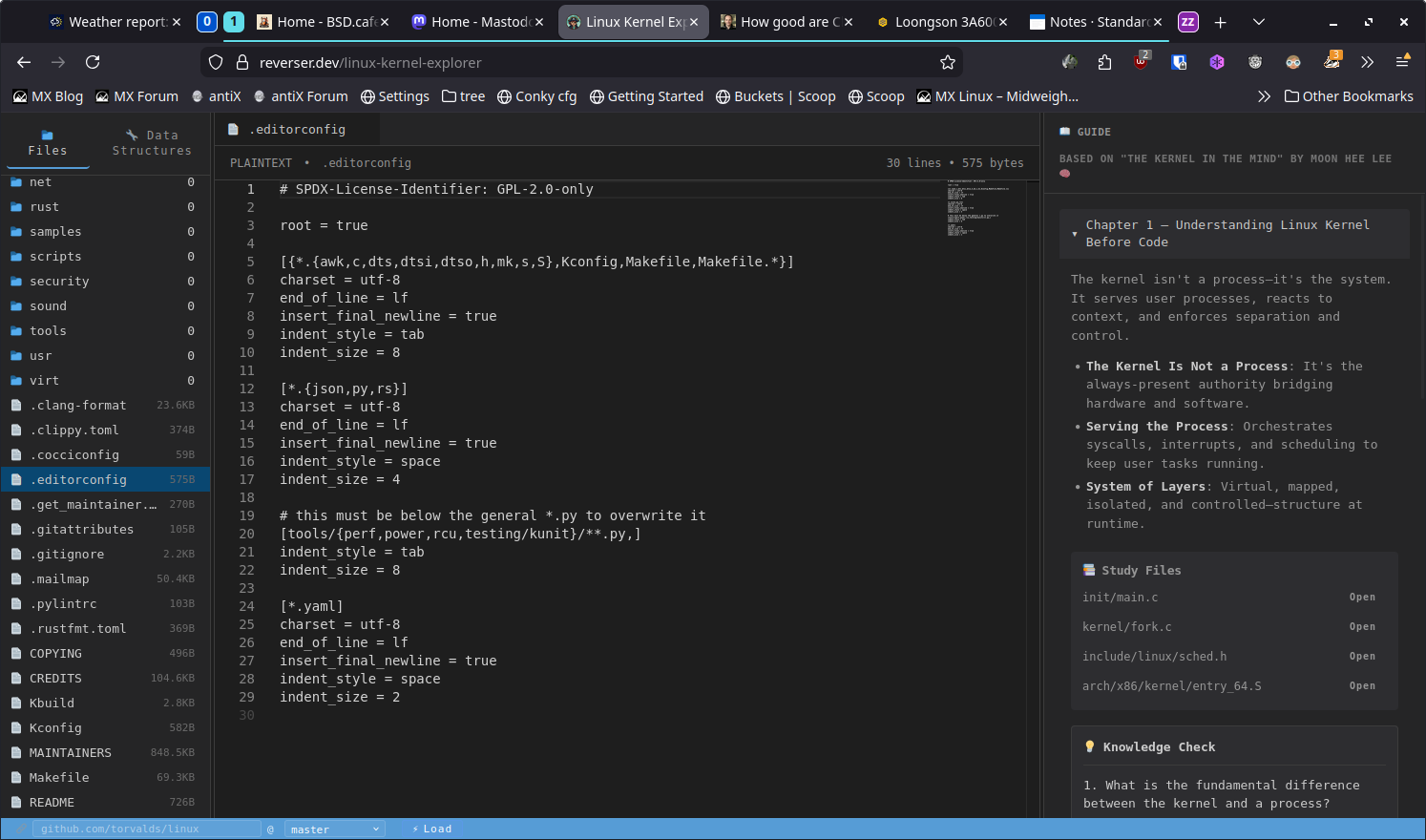Image resolution: width=1426 pixels, height=840 pixels.
Task: Click the GitHub repository URL field
Action: click(x=146, y=829)
